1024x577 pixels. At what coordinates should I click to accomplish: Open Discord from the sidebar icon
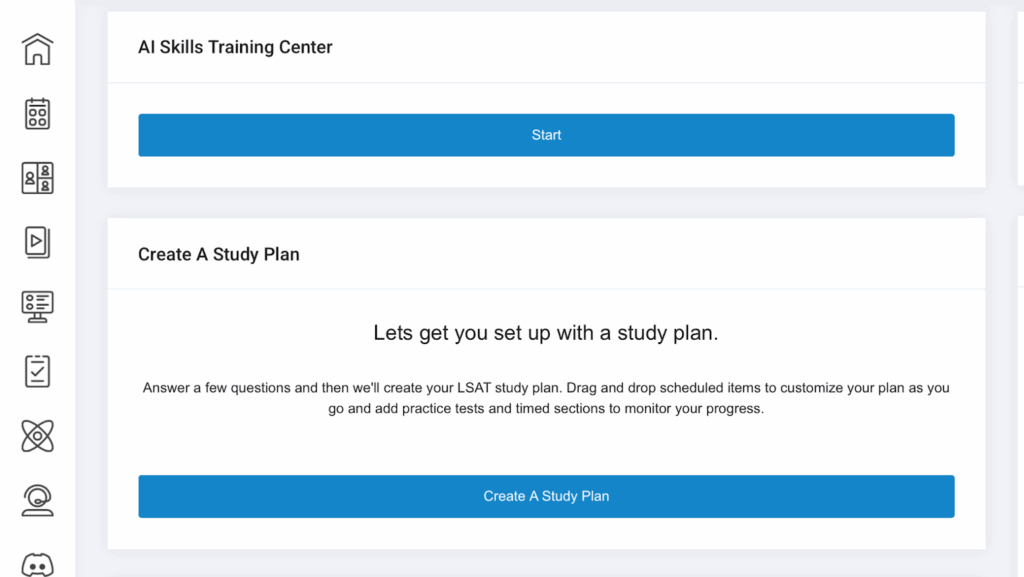click(x=37, y=565)
